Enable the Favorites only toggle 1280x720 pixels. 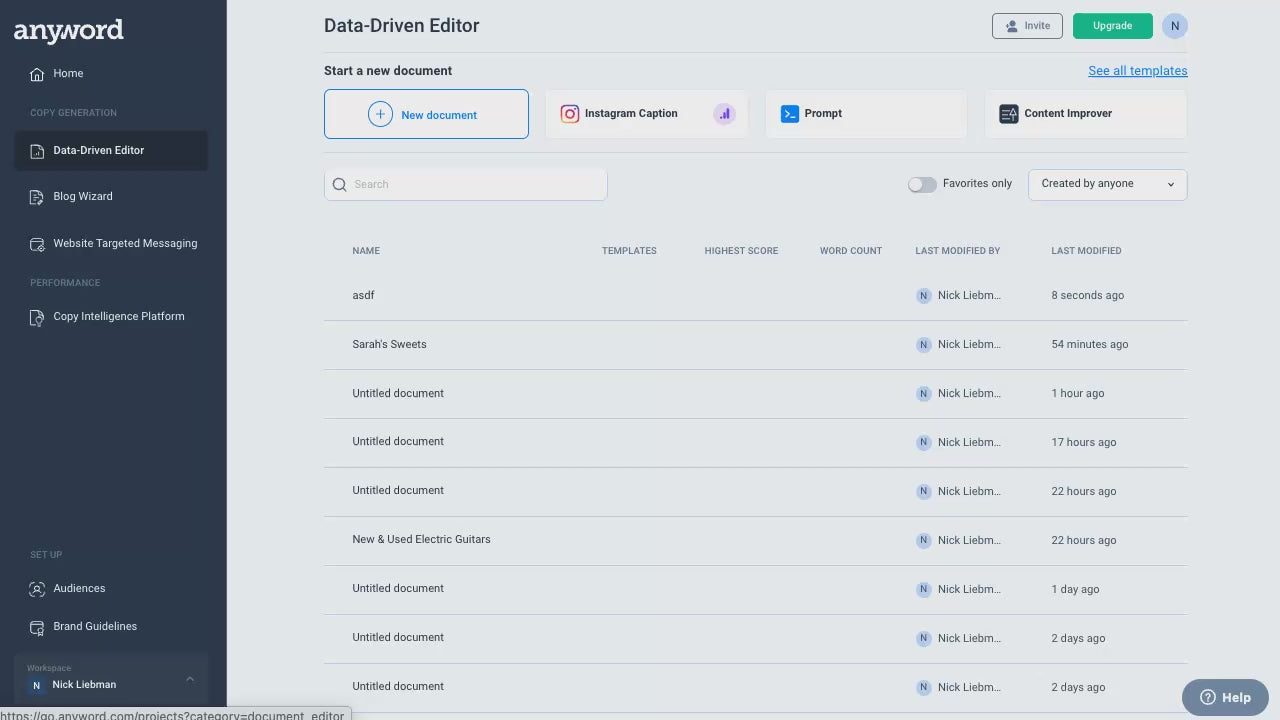coord(922,184)
